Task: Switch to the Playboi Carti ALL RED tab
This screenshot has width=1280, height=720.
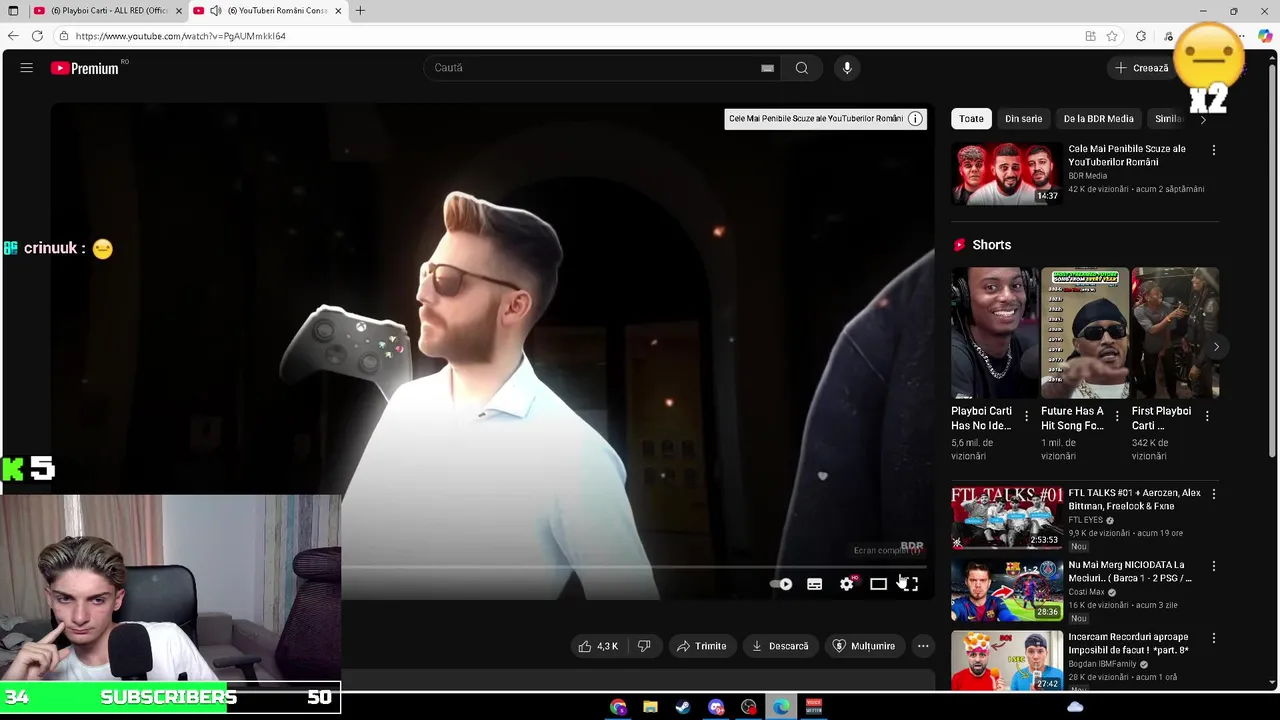Action: 106,11
